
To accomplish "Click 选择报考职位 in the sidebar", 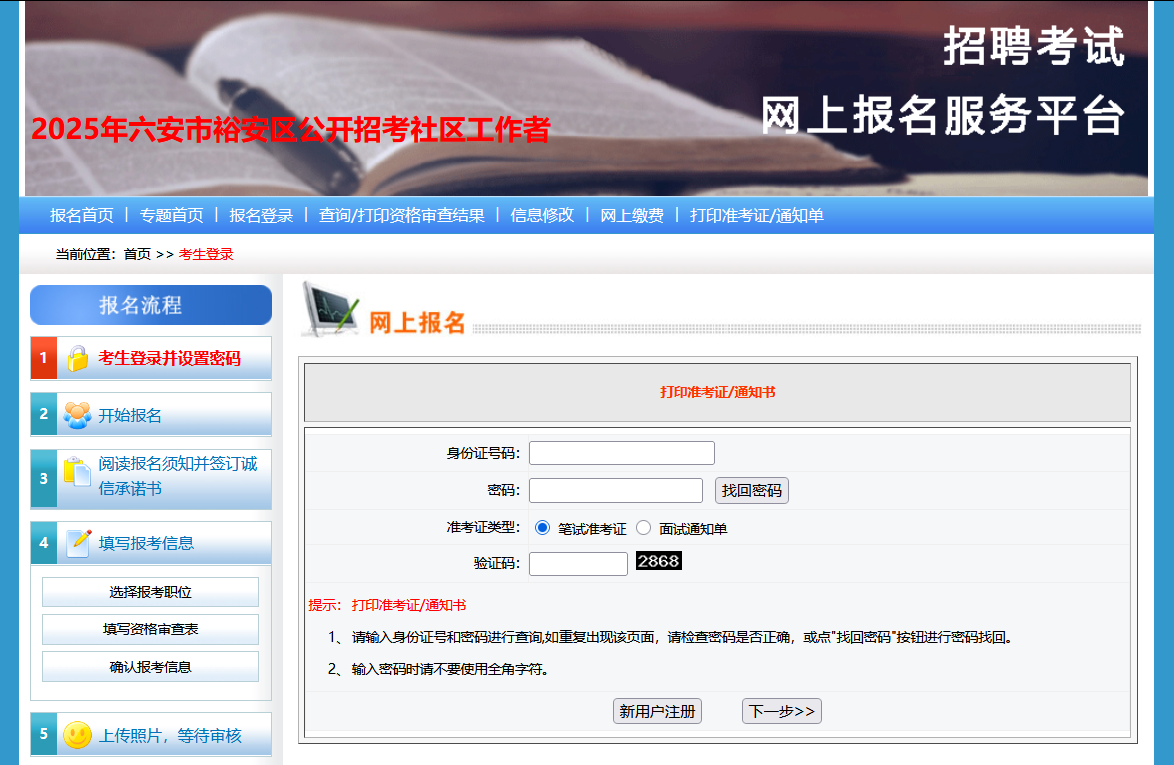I will 150,592.
